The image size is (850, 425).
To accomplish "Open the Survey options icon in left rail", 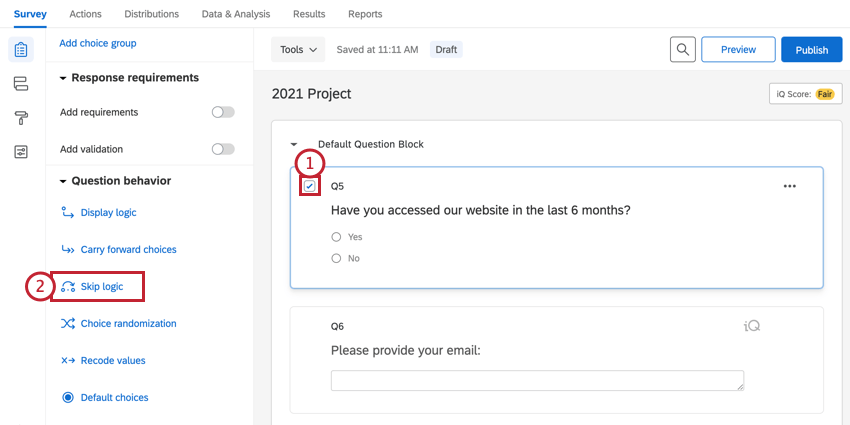I will tap(21, 152).
